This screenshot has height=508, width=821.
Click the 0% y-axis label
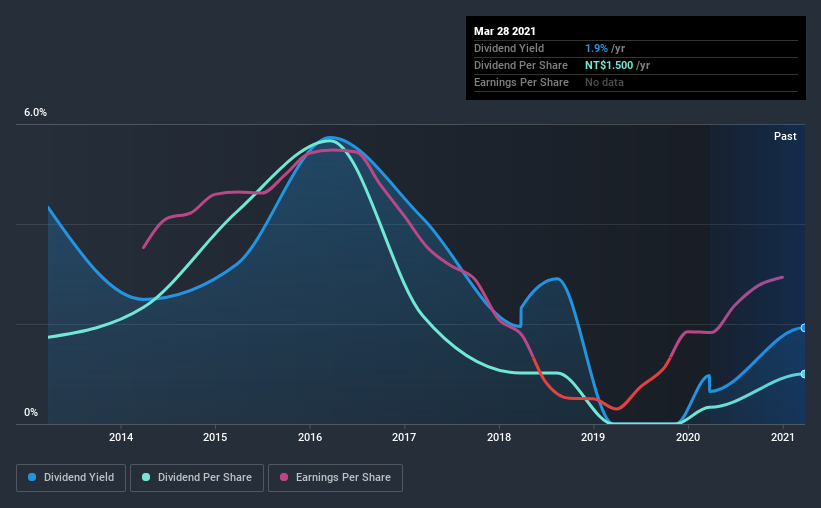[x=31, y=413]
